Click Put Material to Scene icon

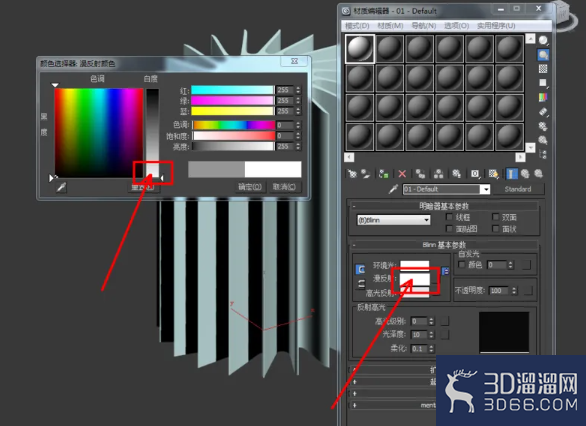(366, 174)
